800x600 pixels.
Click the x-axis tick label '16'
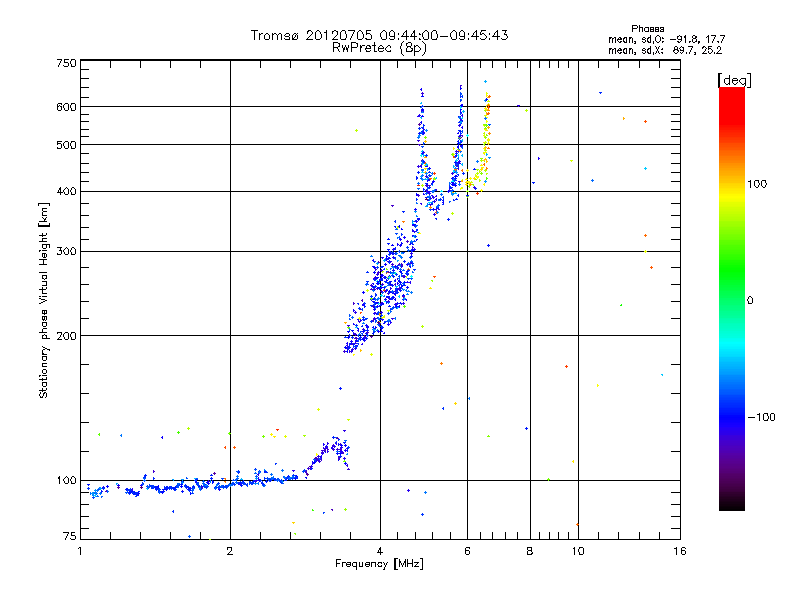pyautogui.click(x=680, y=551)
